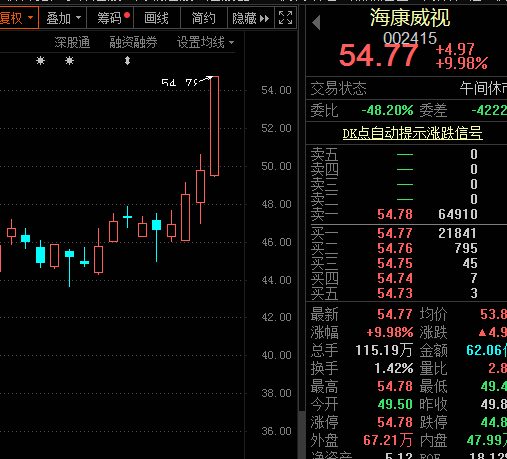Click the red dot on 筹码
Screen dimensions: 507x459
tap(127, 15)
